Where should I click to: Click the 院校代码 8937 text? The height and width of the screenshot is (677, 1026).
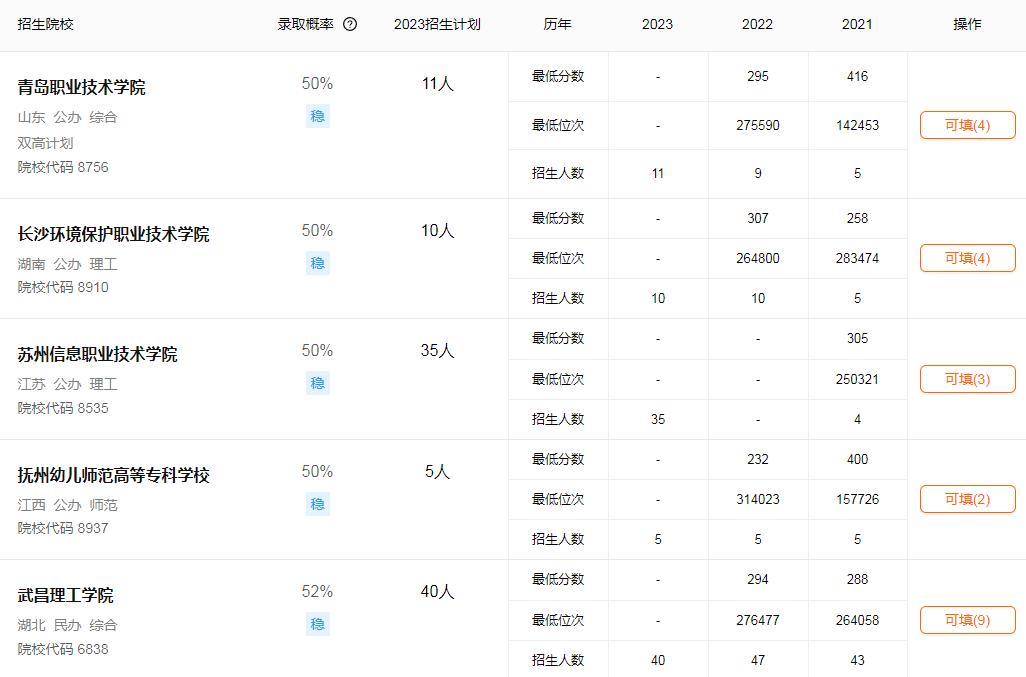[x=63, y=528]
